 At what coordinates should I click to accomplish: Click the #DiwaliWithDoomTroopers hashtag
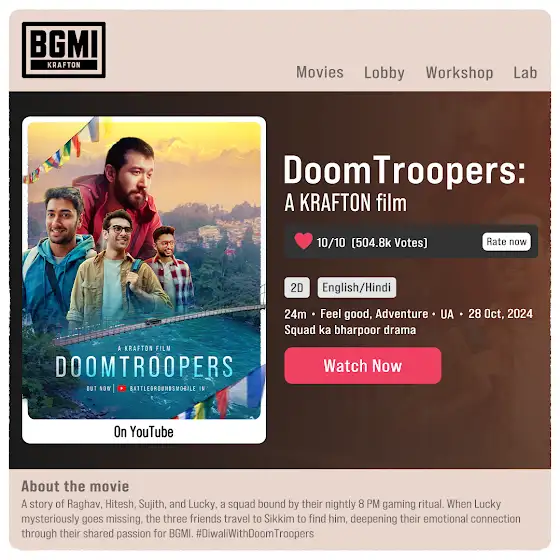pyautogui.click(x=255, y=534)
